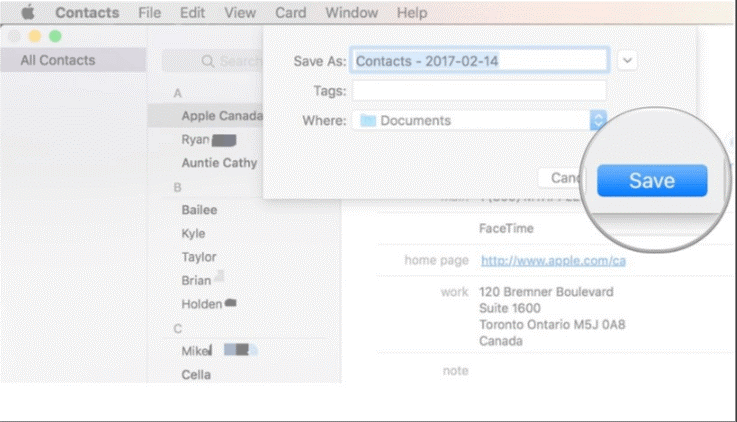Image resolution: width=737 pixels, height=422 pixels.
Task: Click the yellow minimize window button
Action: click(35, 36)
